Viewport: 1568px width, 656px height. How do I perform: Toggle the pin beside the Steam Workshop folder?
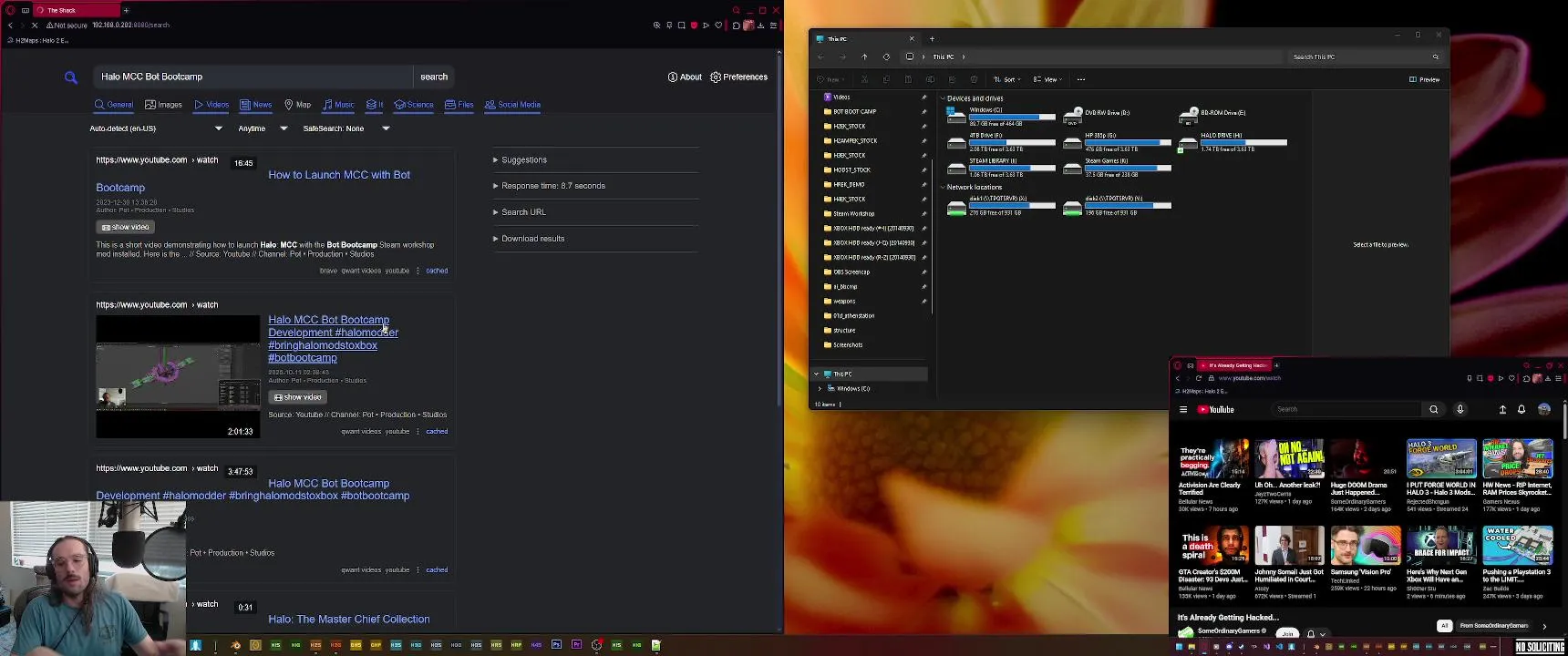tap(923, 214)
